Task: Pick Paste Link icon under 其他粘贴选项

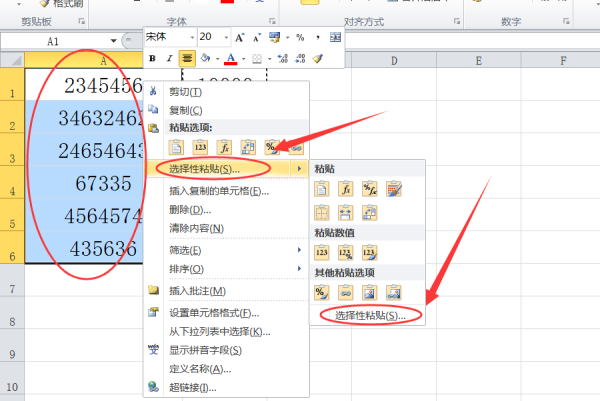Action: click(346, 293)
